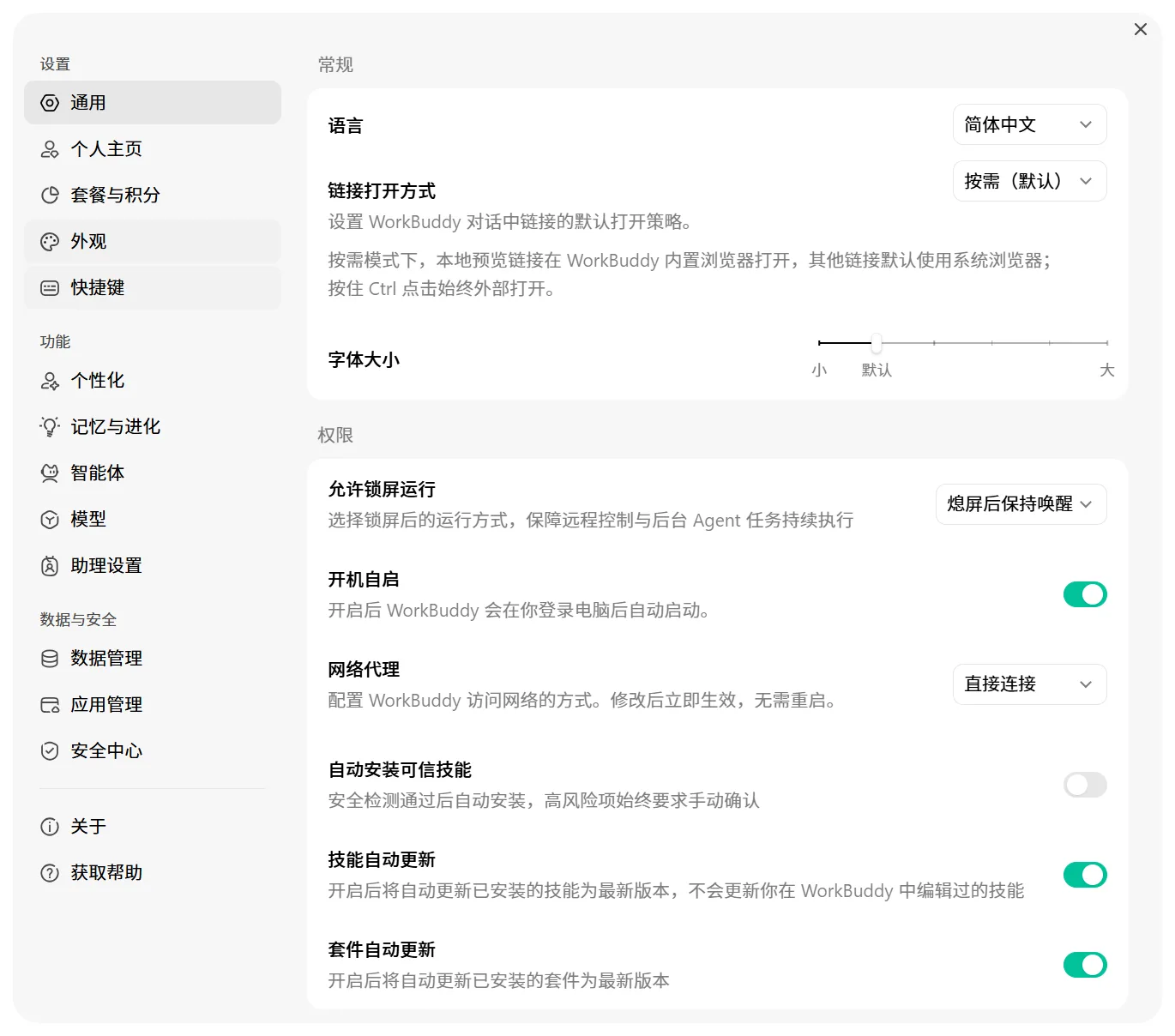
Task: Open the 数据管理 section
Action: [x=153, y=659]
